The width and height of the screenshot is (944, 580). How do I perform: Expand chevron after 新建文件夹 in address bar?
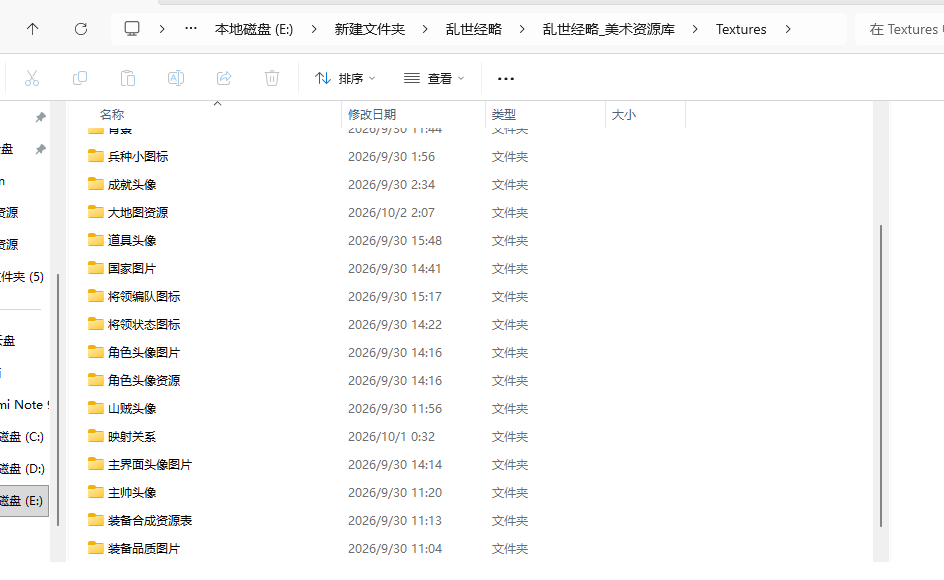425,29
